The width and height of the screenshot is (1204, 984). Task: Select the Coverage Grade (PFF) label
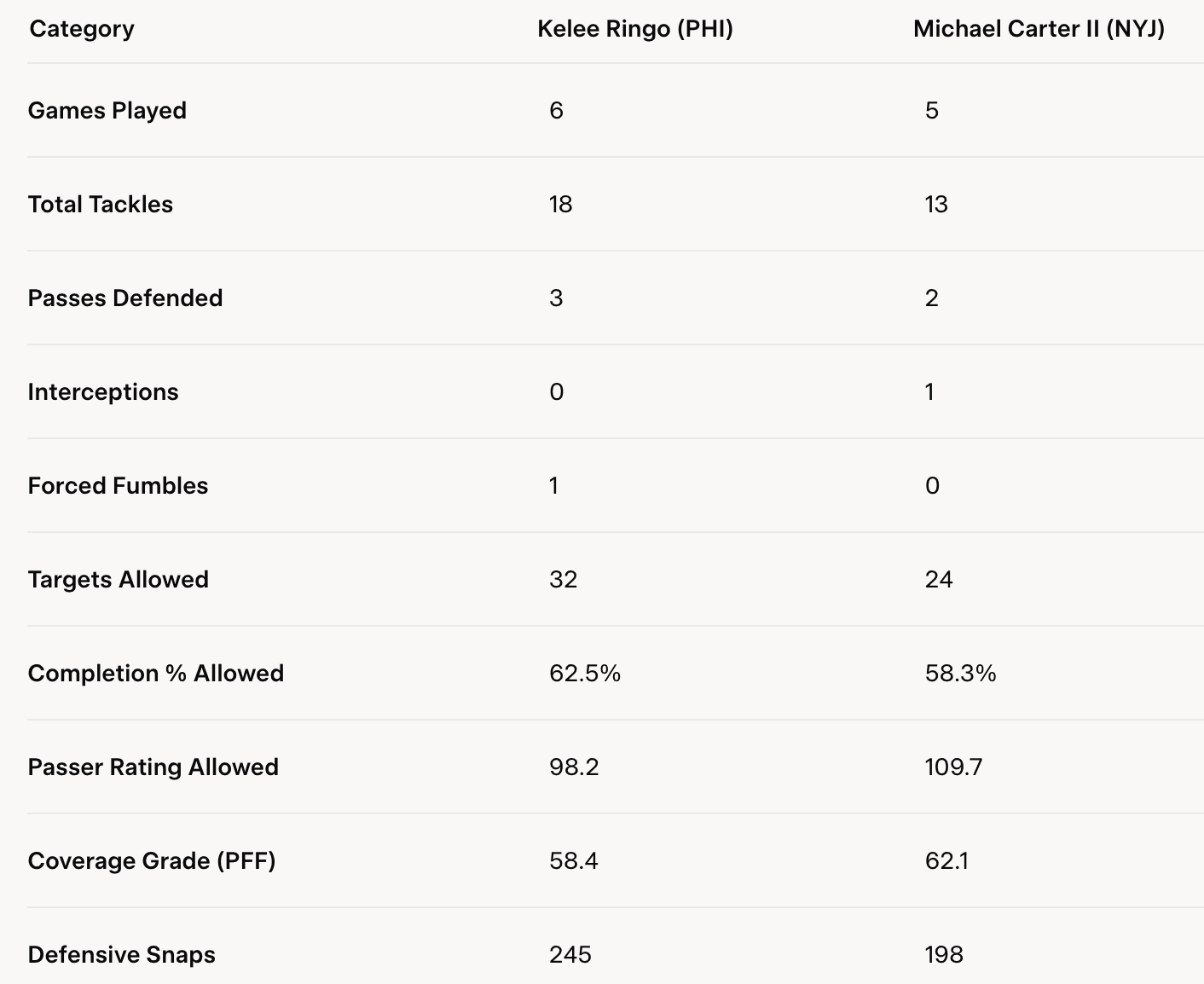point(152,861)
